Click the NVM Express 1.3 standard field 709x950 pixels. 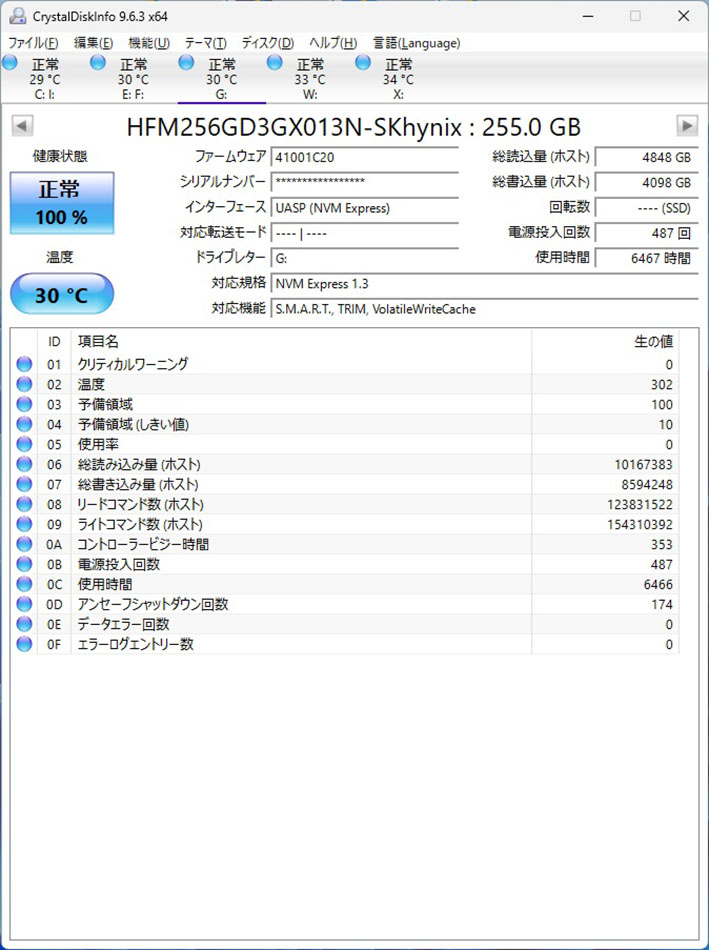484,284
